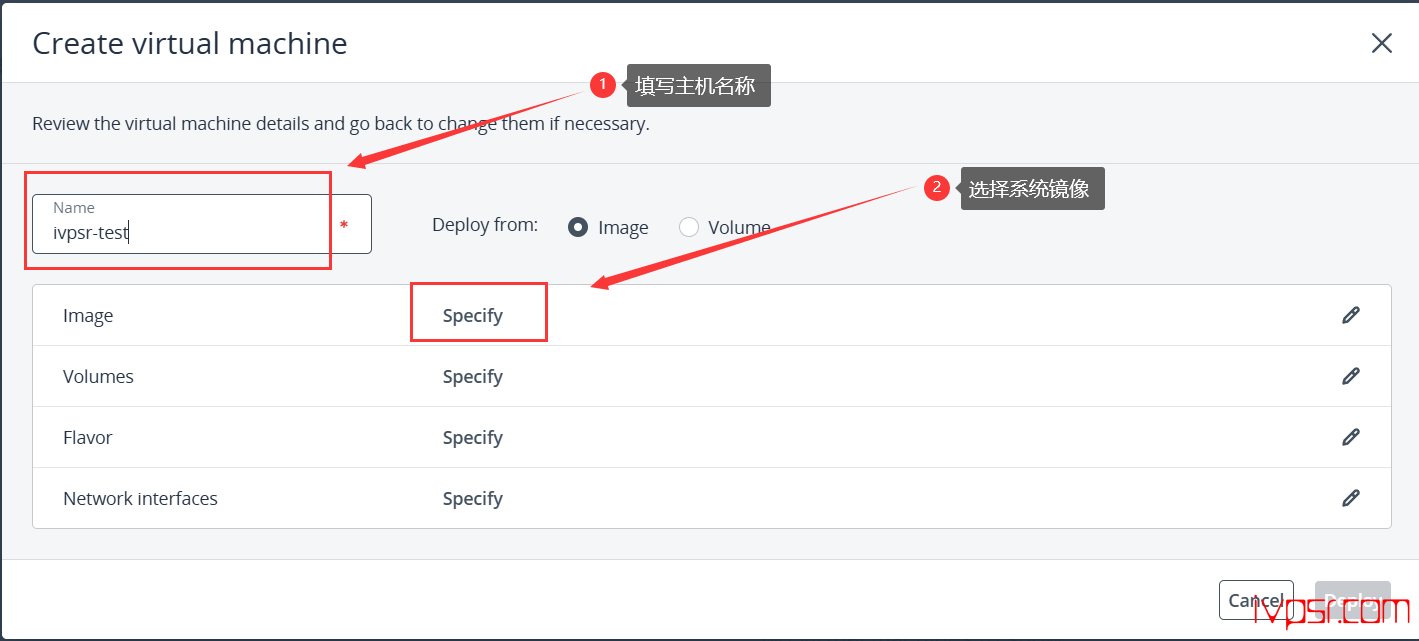Select the Flavor row label

(x=88, y=437)
